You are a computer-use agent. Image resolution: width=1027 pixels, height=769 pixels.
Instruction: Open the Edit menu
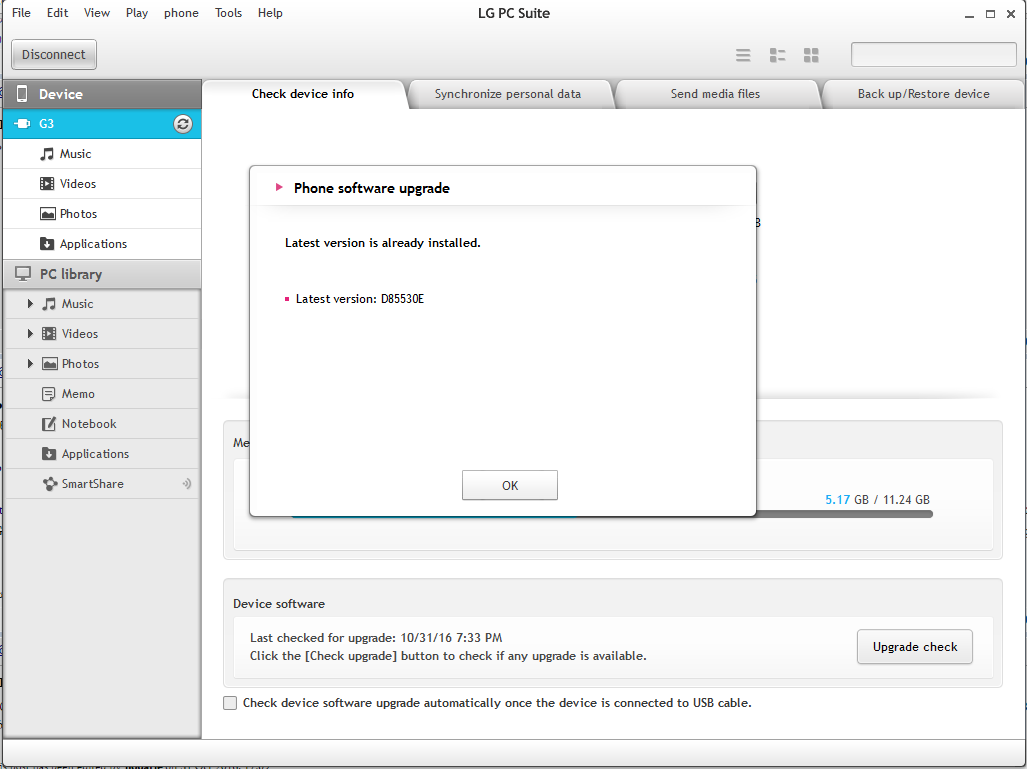(57, 12)
